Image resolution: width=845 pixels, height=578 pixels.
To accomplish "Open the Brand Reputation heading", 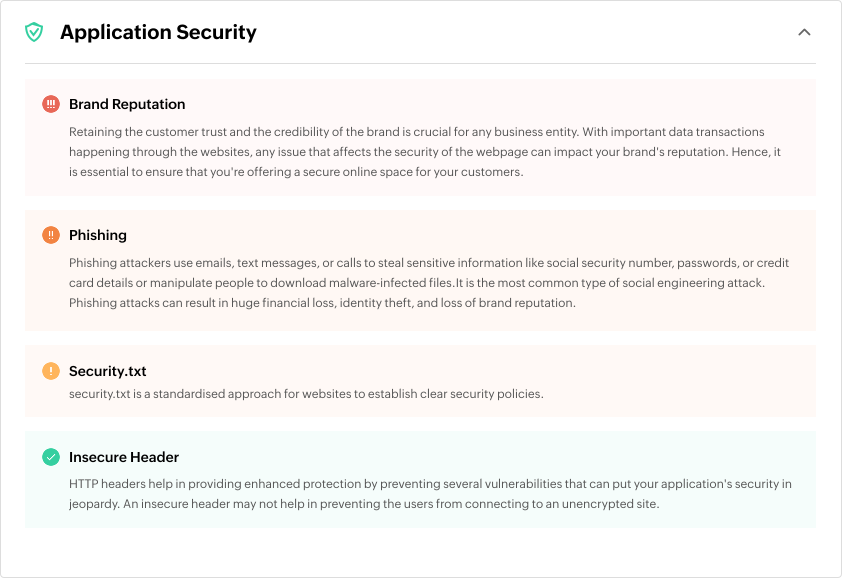I will pyautogui.click(x=127, y=103).
